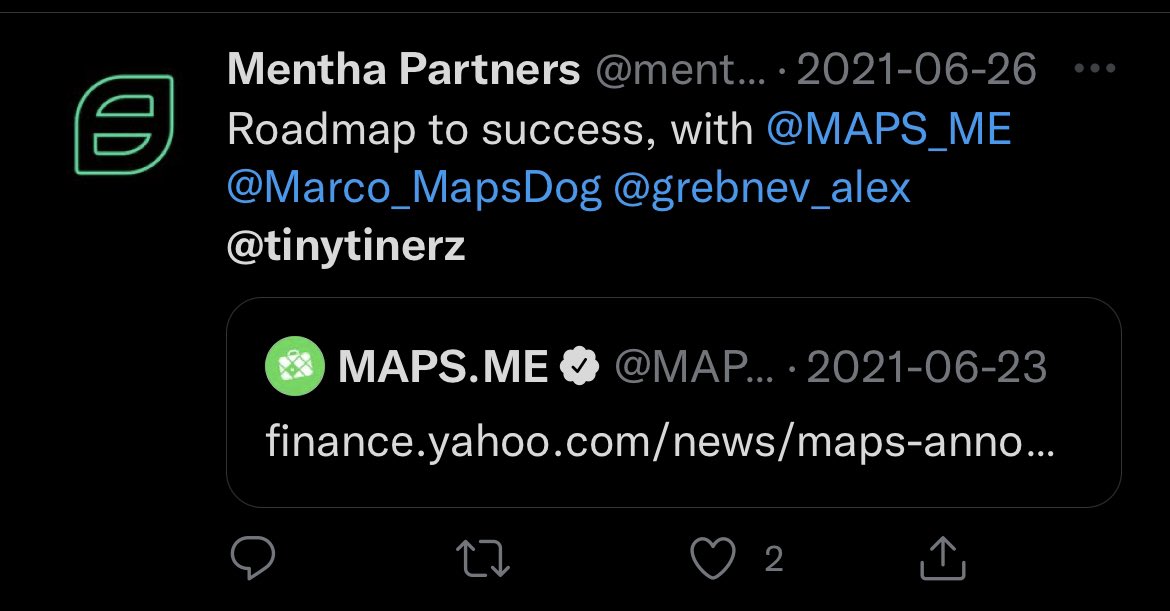Like the tweet with the heart icon
This screenshot has height=611, width=1170.
pos(713,560)
